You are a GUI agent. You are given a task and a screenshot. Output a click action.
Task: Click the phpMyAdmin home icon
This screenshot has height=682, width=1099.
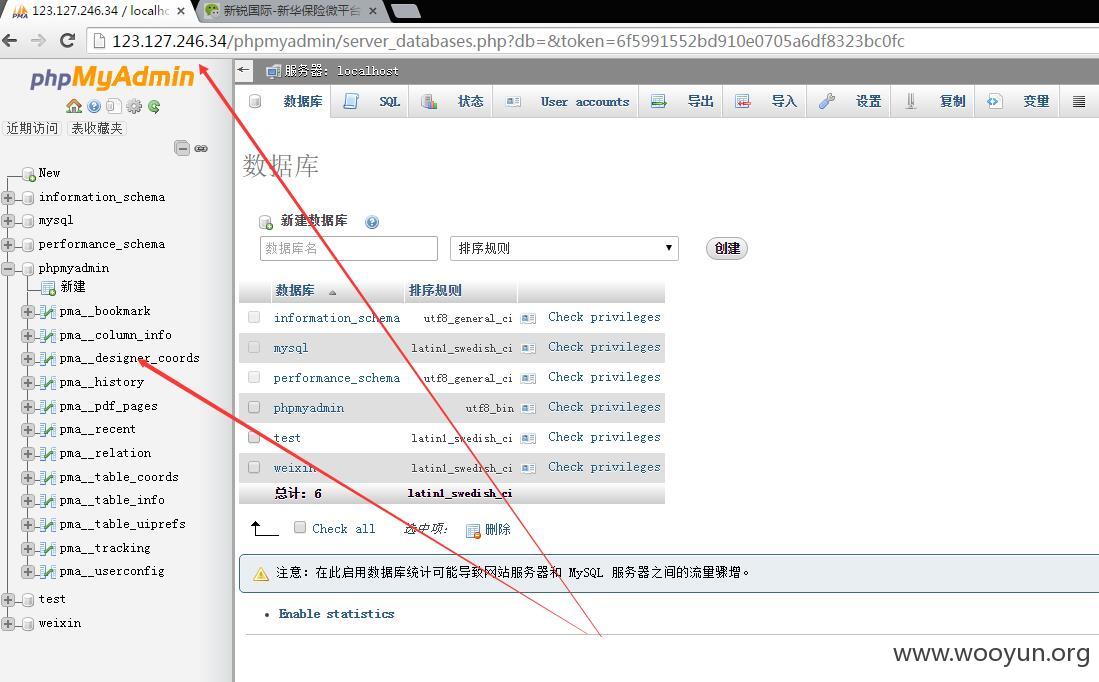[x=74, y=106]
